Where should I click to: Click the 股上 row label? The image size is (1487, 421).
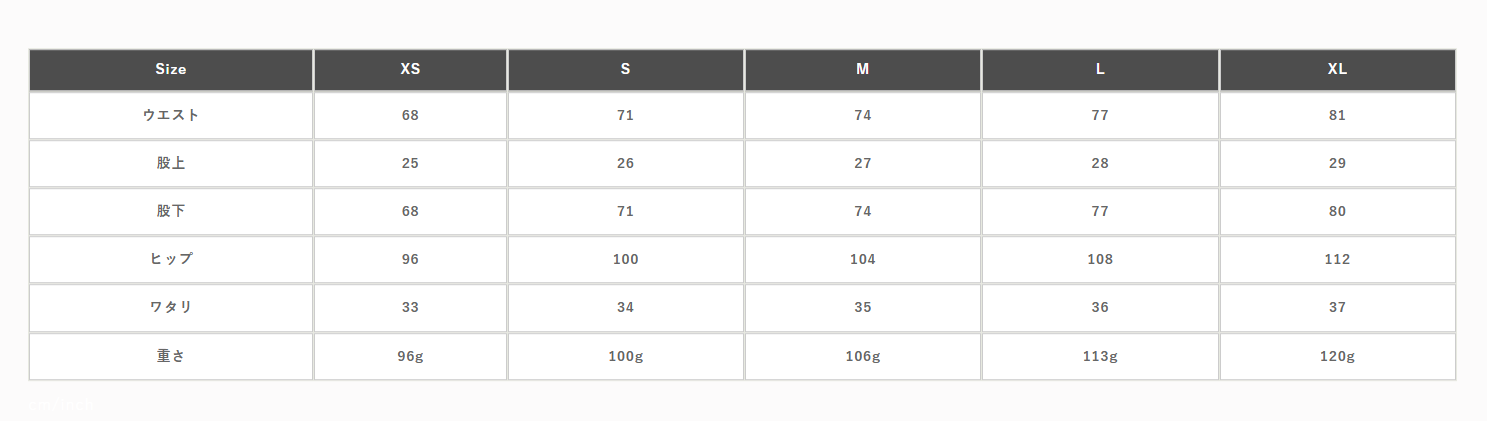(171, 163)
